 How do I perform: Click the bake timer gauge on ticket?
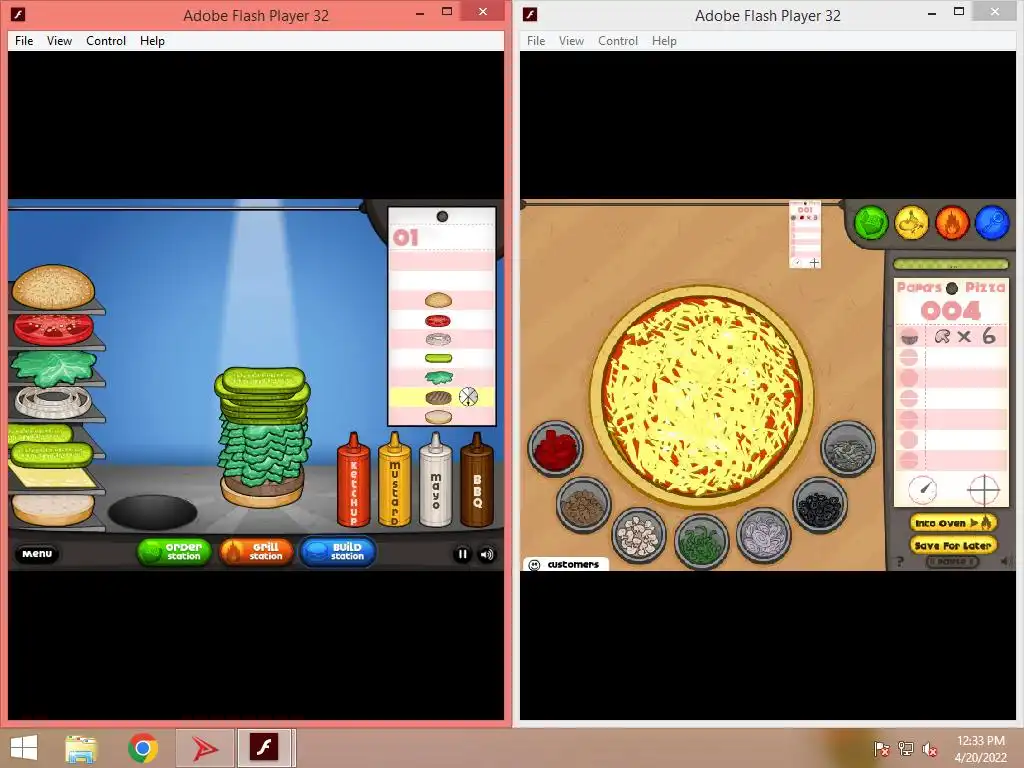click(x=923, y=489)
